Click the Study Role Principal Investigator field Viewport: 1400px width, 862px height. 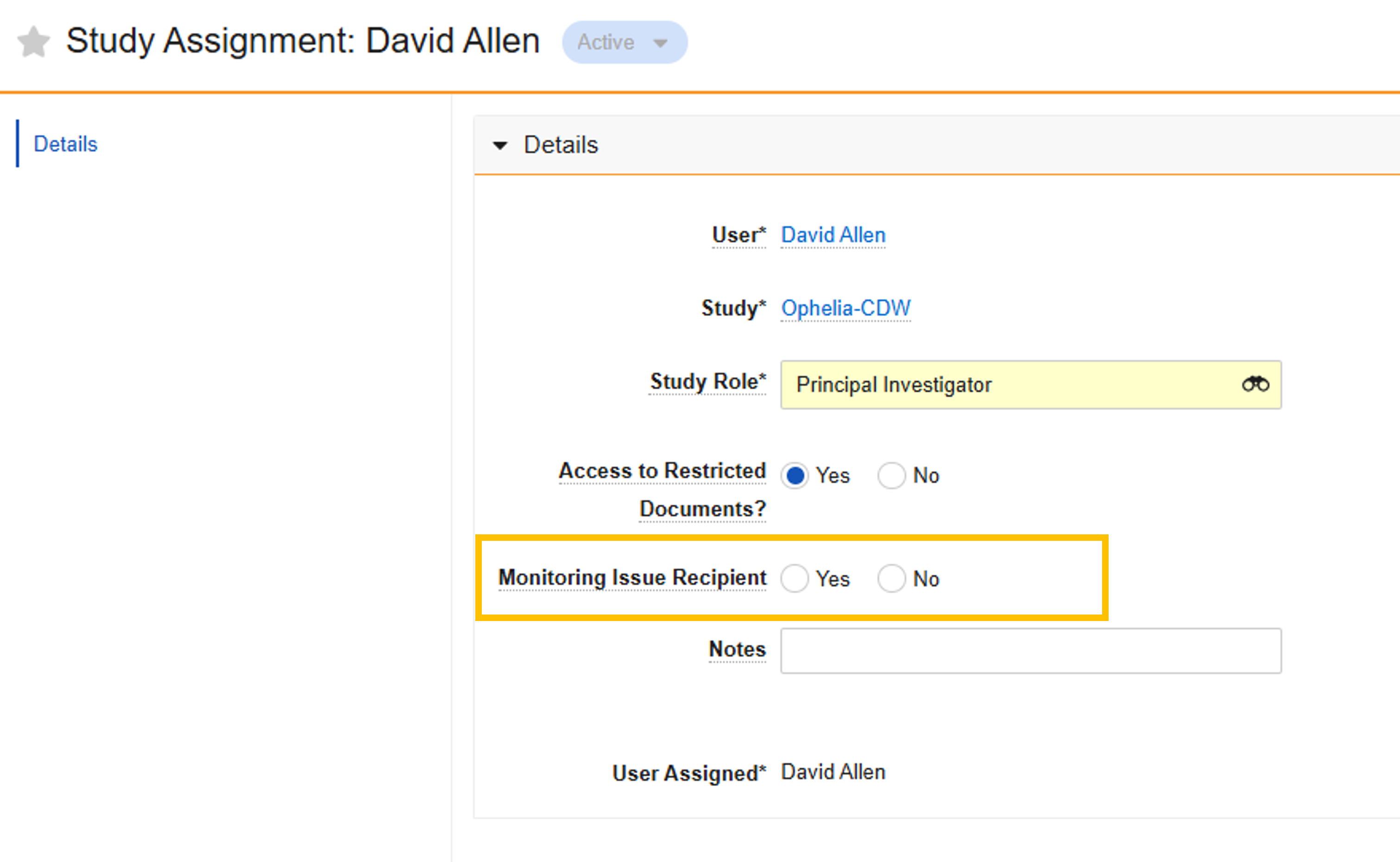[1003, 385]
